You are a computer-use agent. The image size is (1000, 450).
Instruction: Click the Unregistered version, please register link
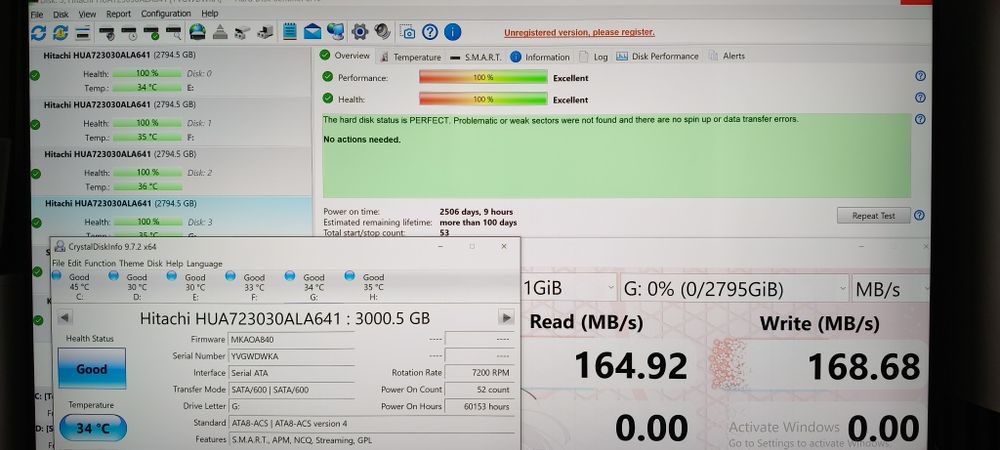(x=579, y=33)
